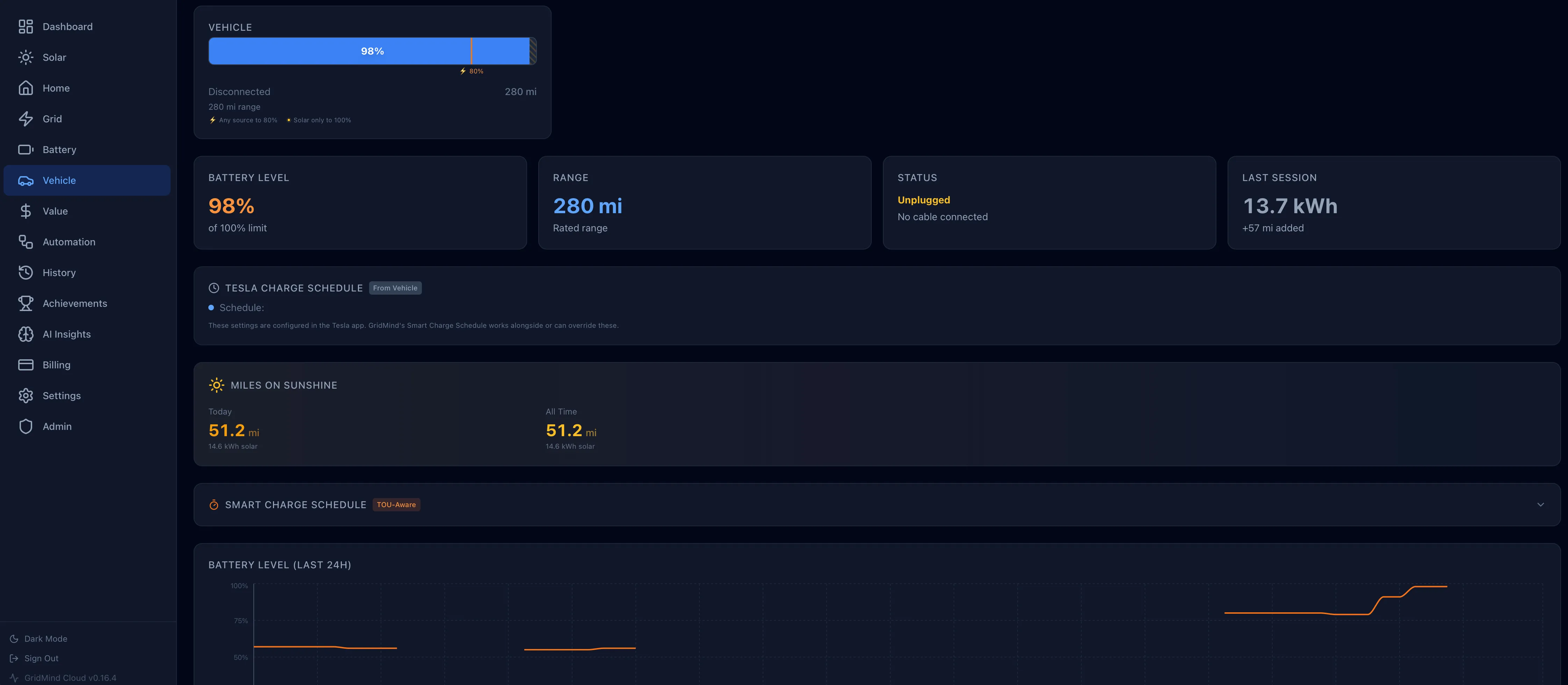
Task: Click the Last Session 13.7 kWh card
Action: tap(1393, 203)
